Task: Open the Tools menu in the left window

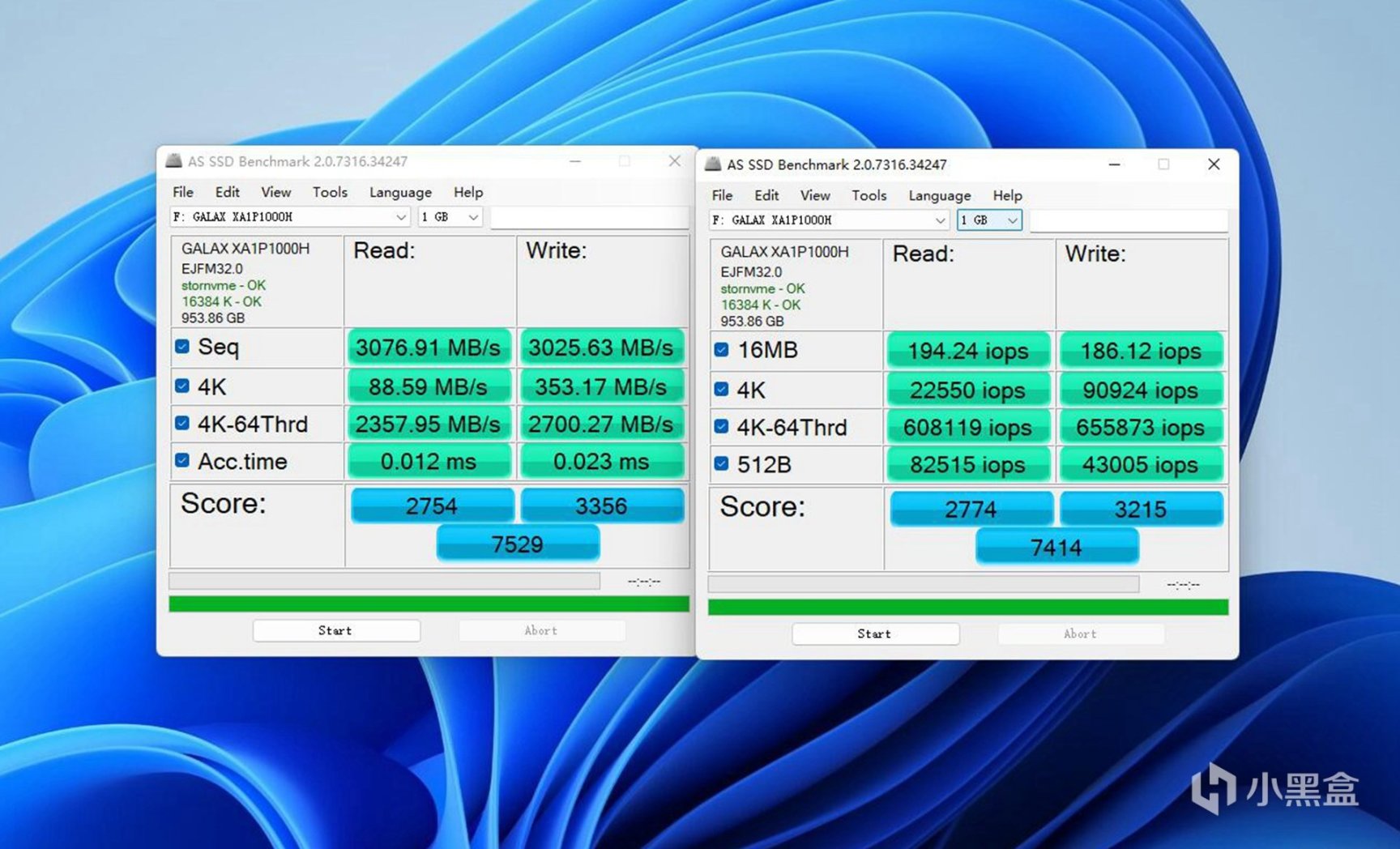Action: click(330, 192)
